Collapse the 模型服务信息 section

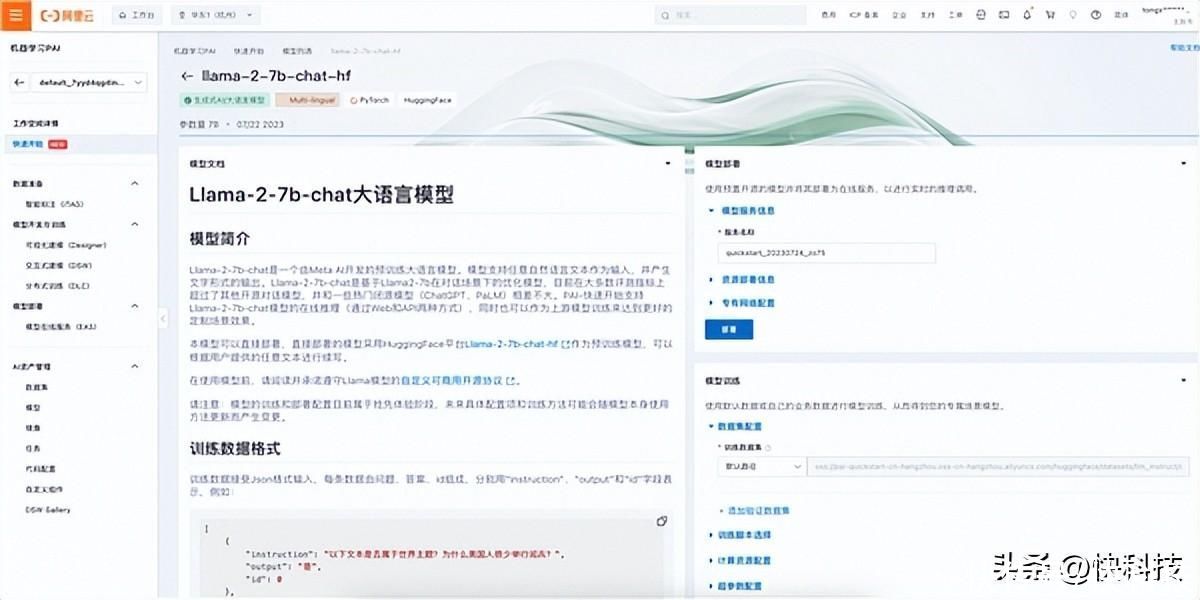741,211
